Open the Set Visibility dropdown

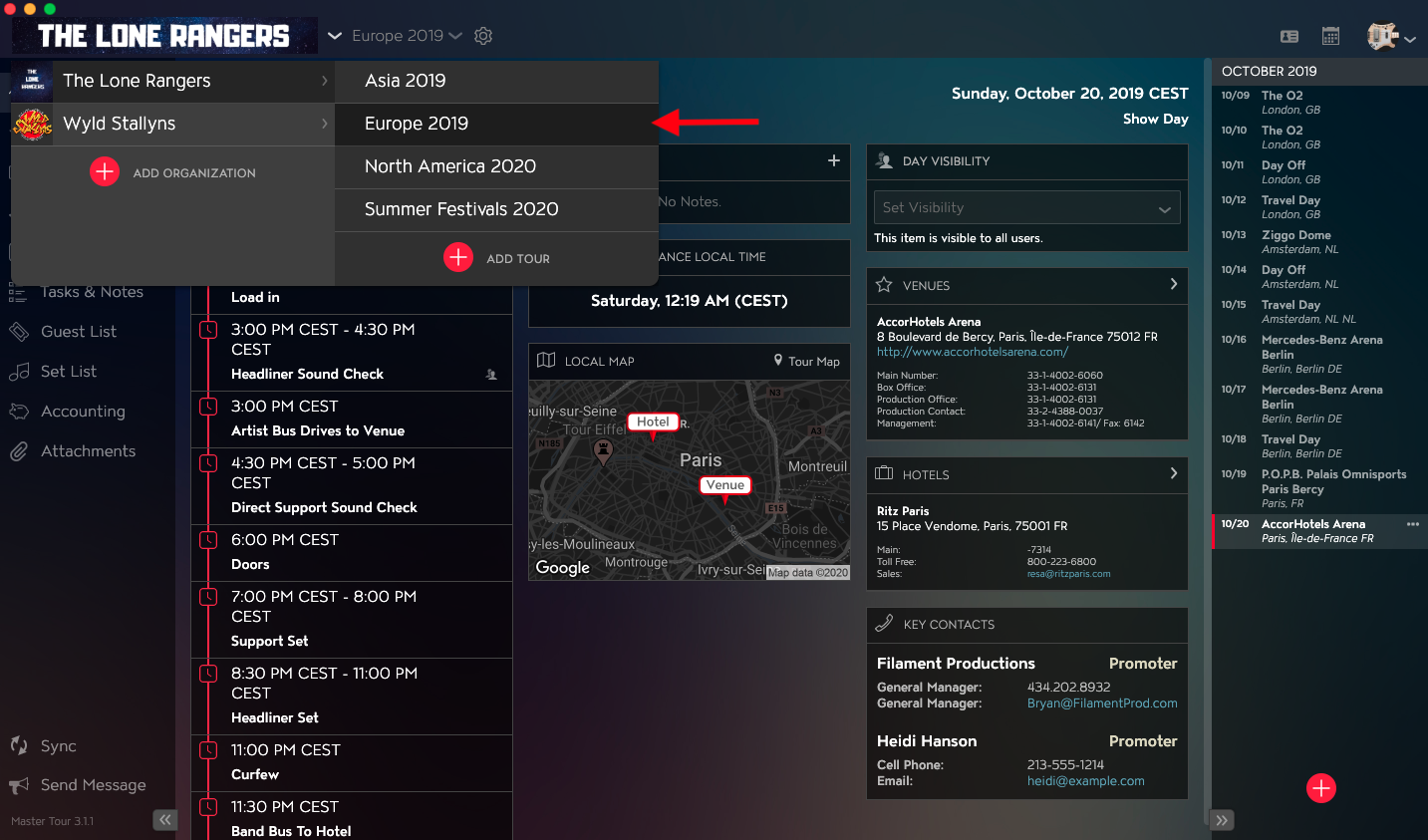pos(1027,207)
